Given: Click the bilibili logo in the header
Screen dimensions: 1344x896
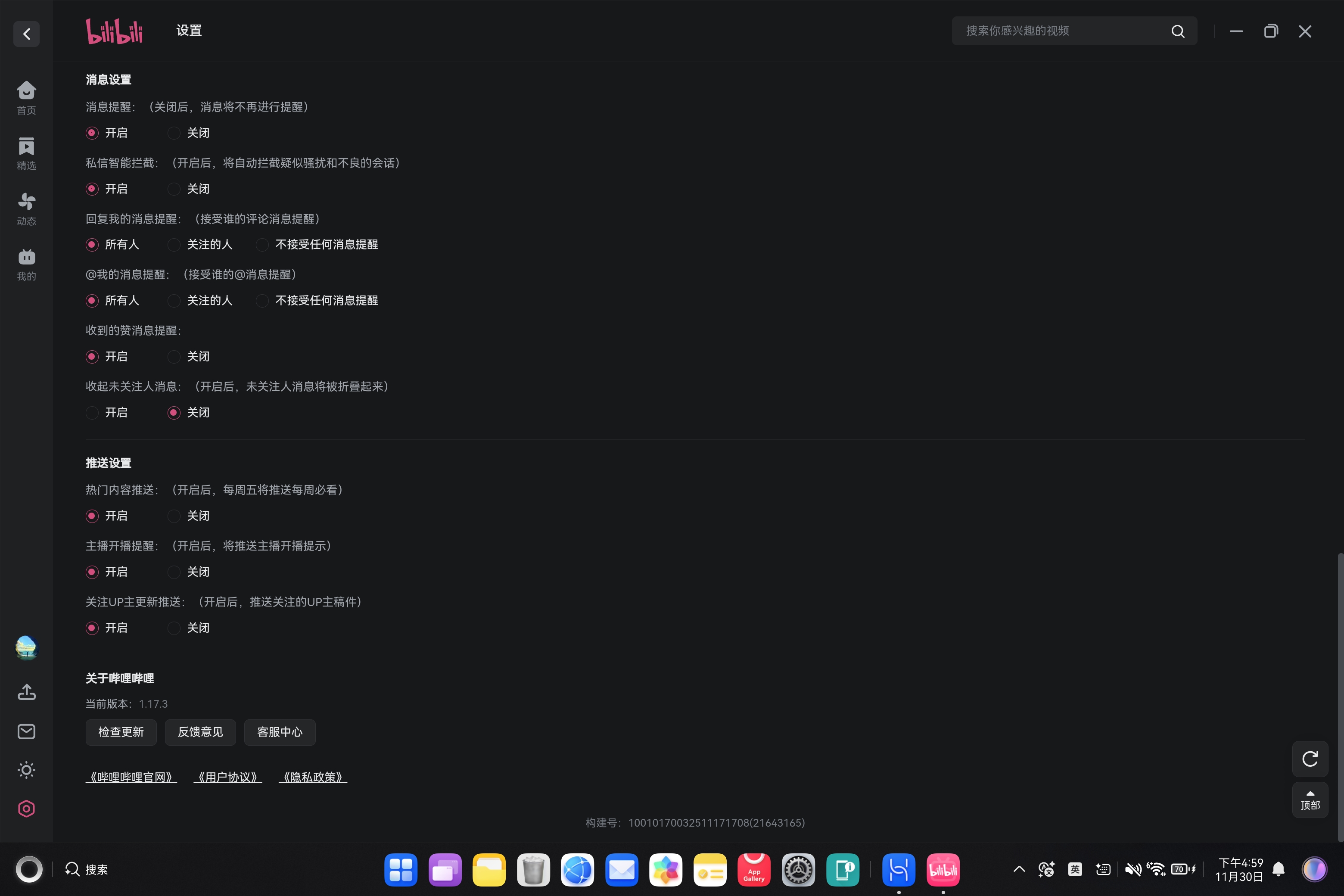Looking at the screenshot, I should click(x=114, y=31).
